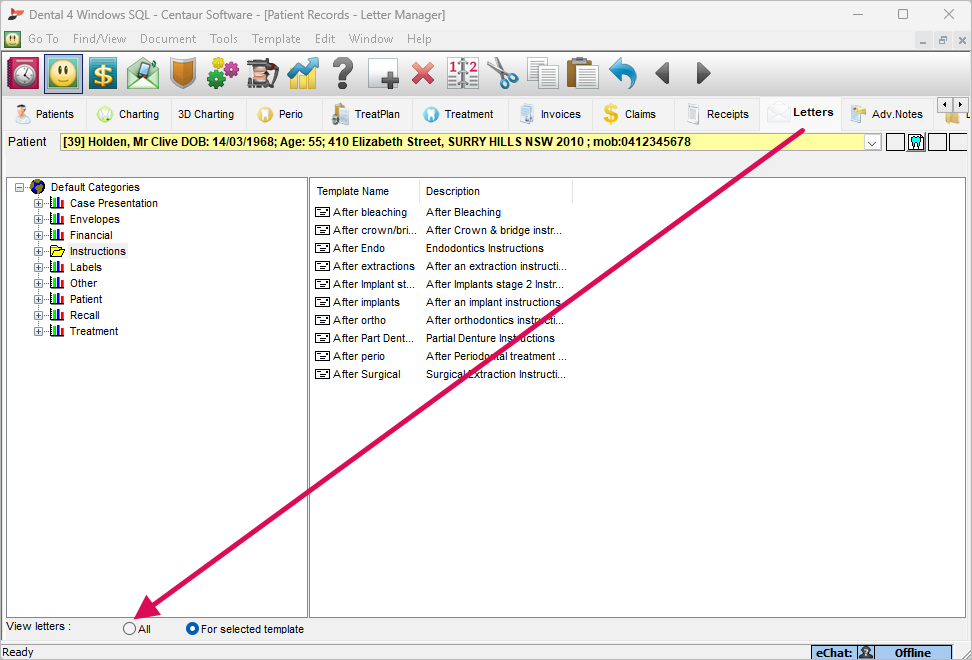Expand the Financial category
The height and width of the screenshot is (660, 972).
click(x=38, y=235)
